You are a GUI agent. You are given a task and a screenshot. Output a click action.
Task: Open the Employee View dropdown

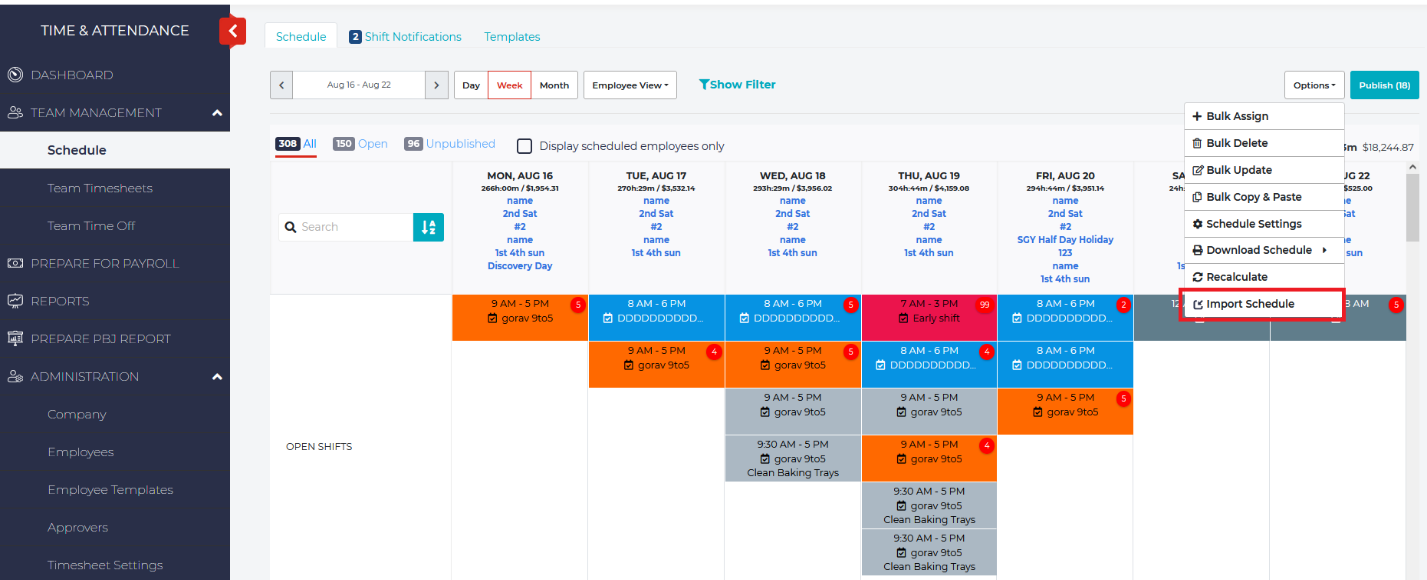[630, 86]
